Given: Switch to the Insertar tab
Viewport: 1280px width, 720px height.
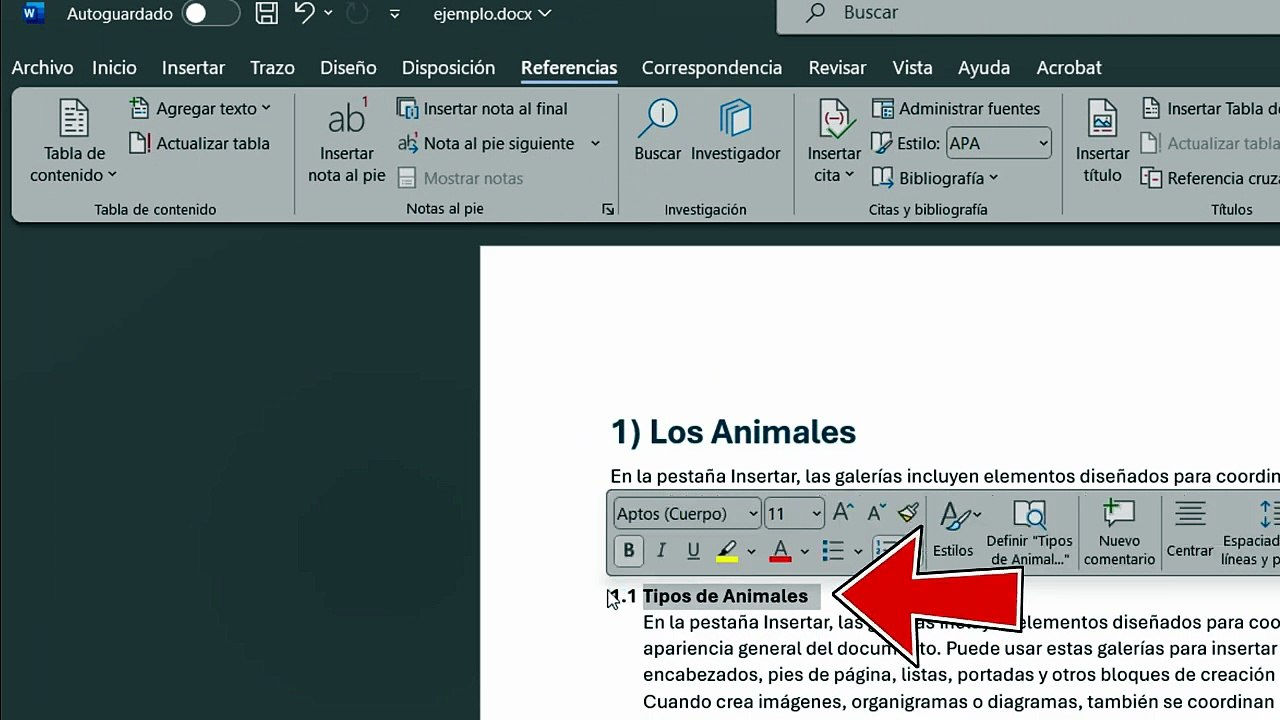Looking at the screenshot, I should (193, 68).
